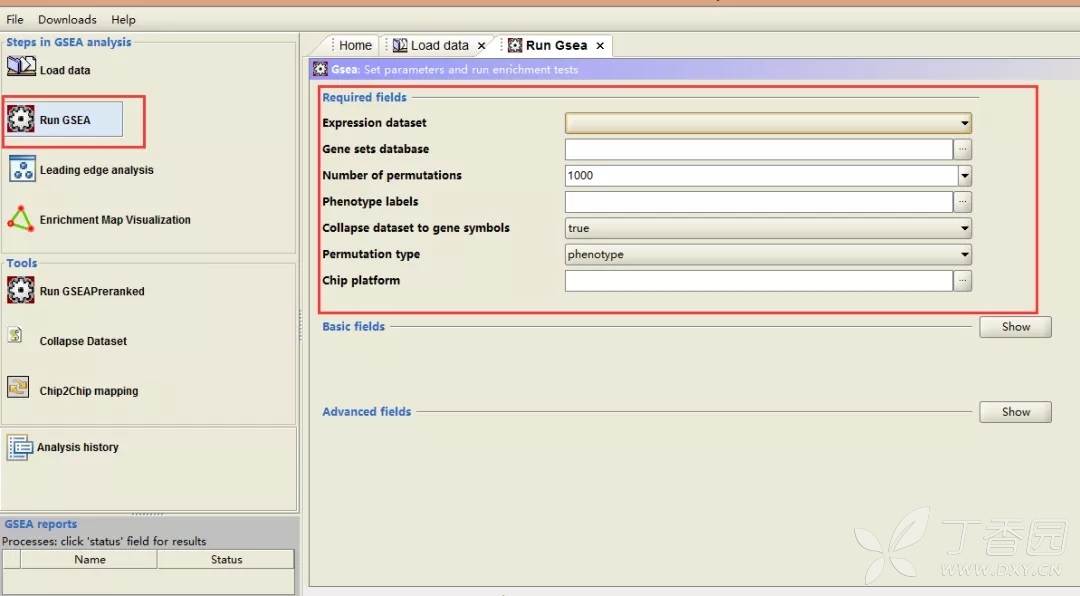Click the Chip platform input field
The height and width of the screenshot is (596, 1080).
[x=759, y=280]
